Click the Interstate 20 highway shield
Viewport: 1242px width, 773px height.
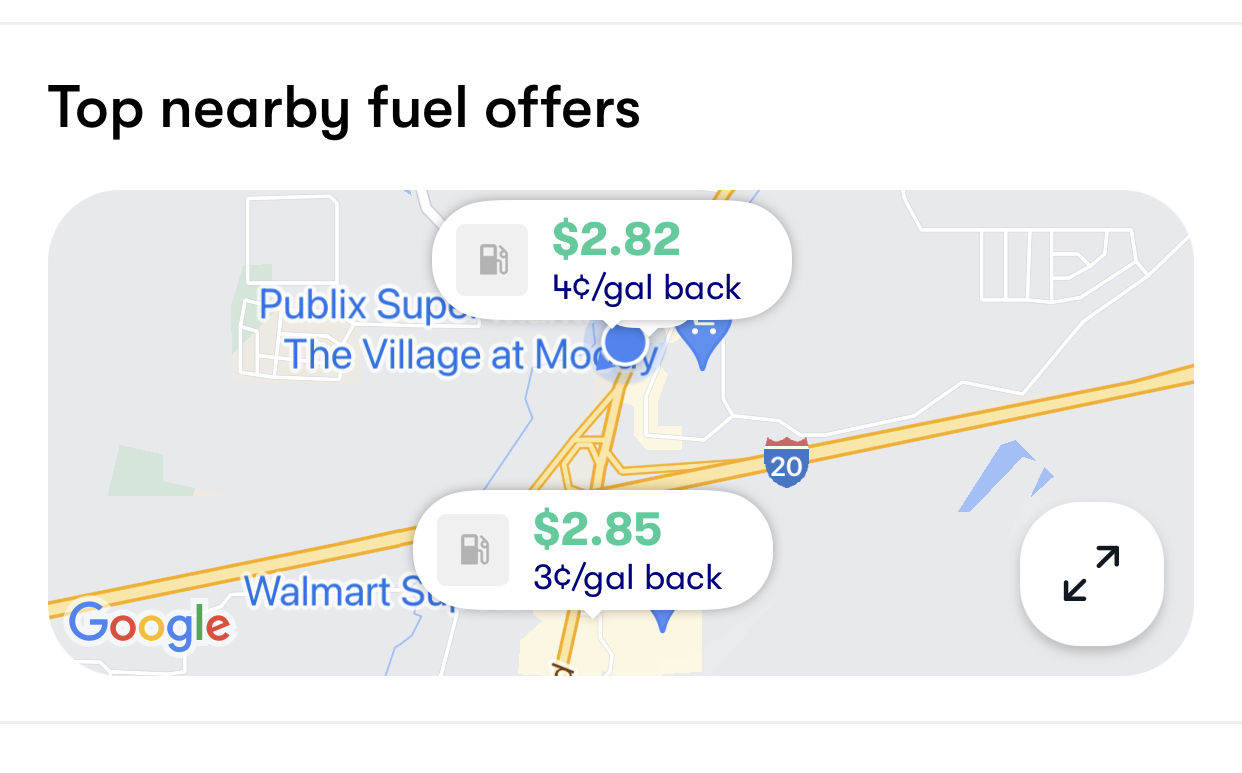(x=786, y=464)
